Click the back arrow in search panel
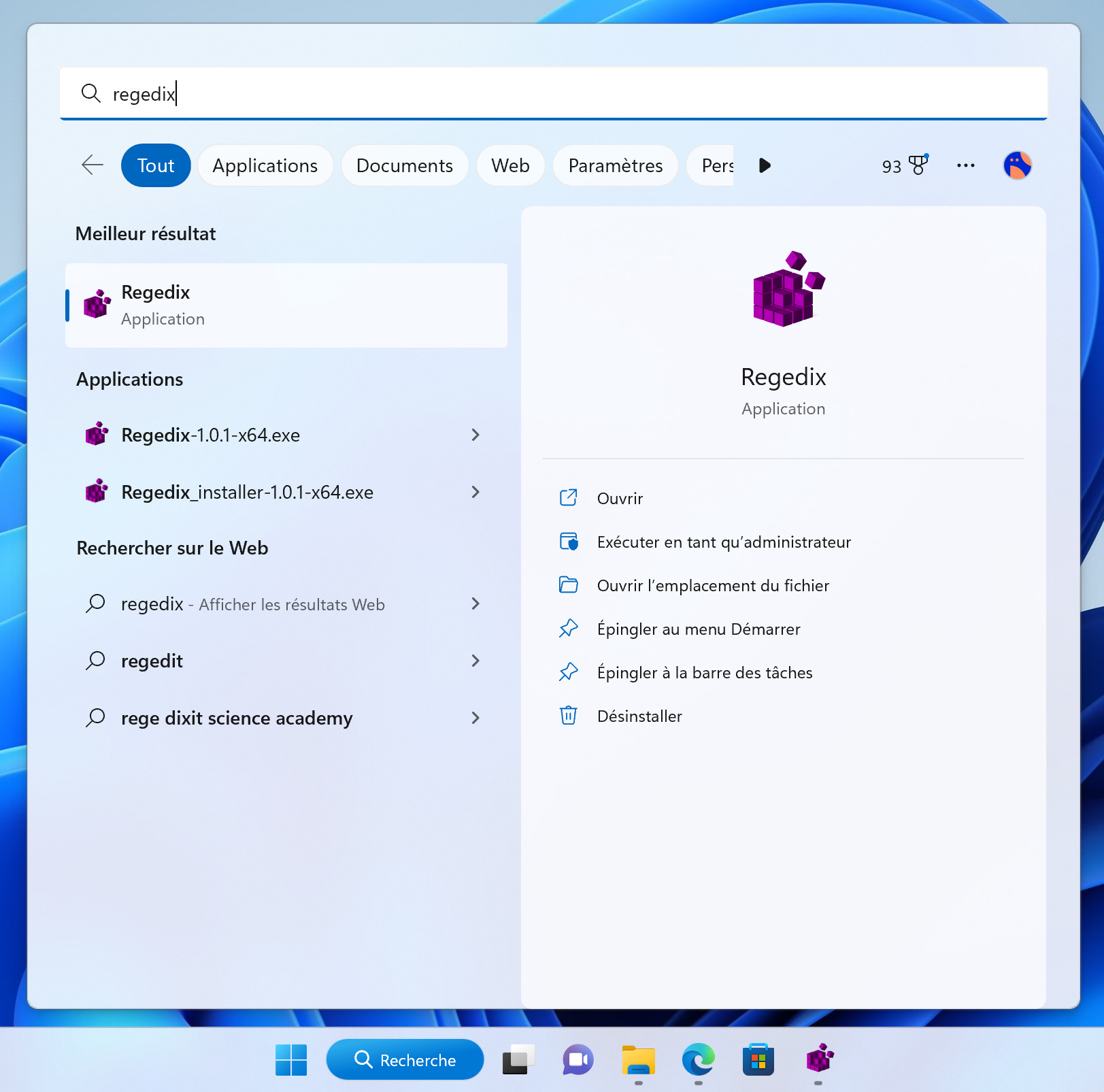The height and width of the screenshot is (1092, 1104). [x=93, y=165]
